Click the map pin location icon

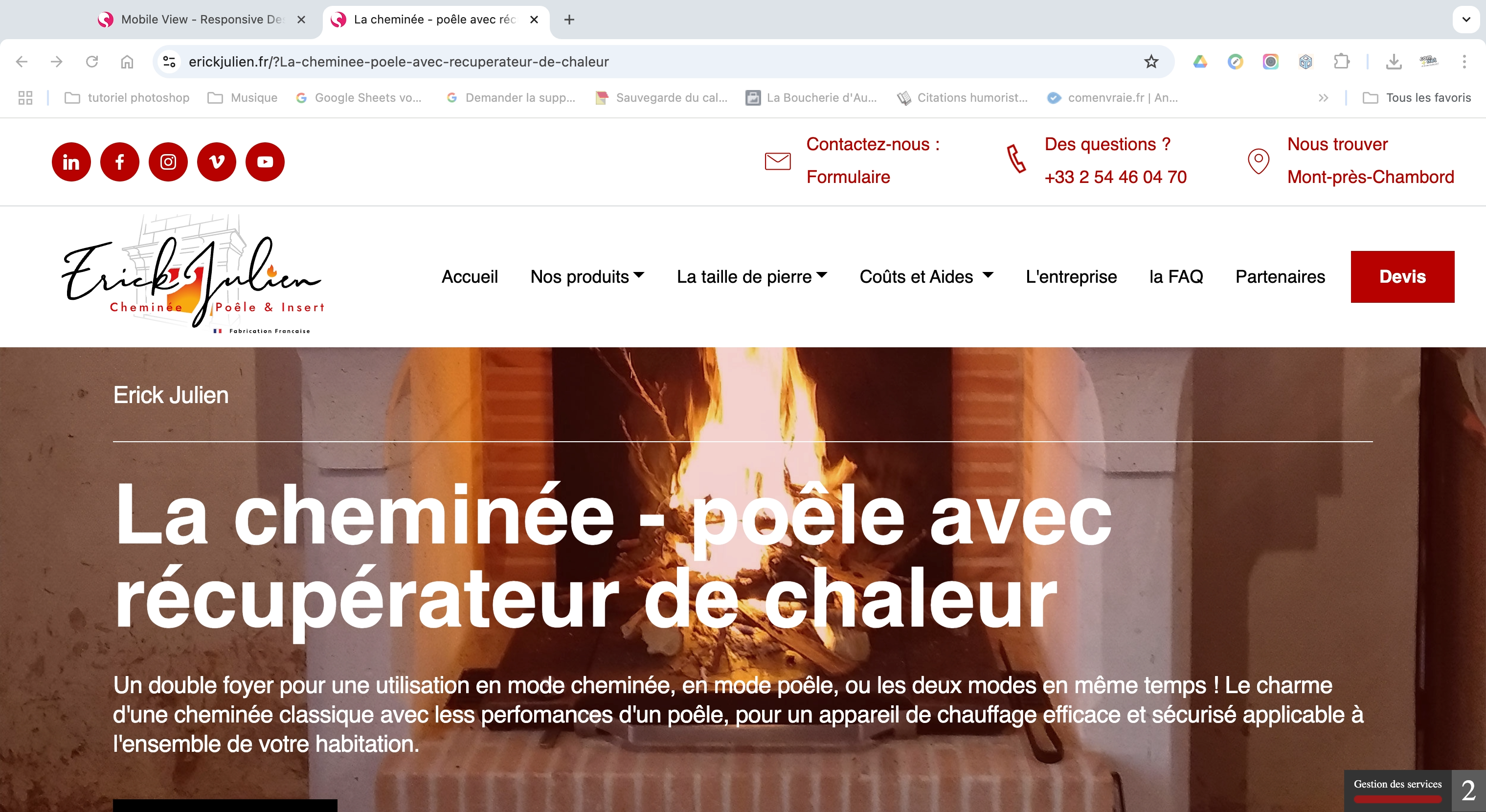click(1258, 161)
